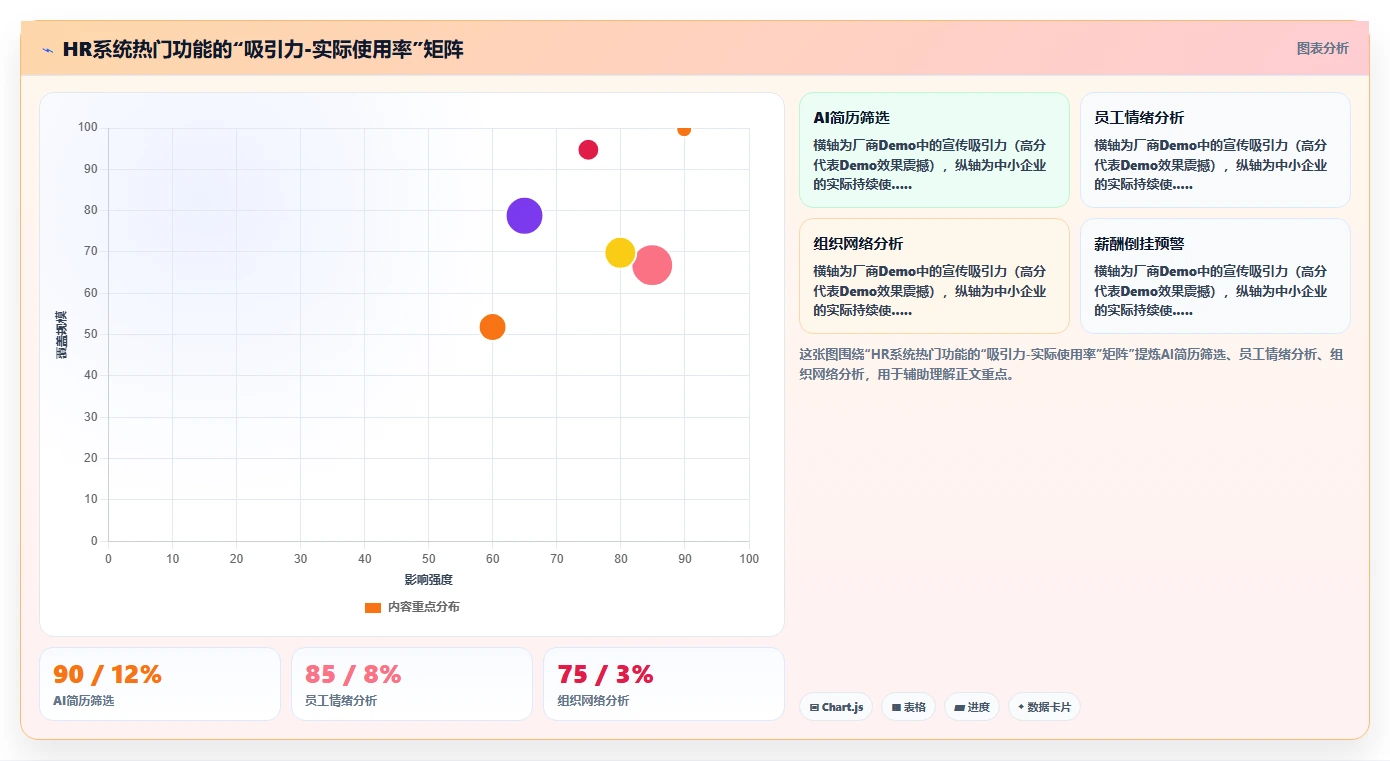Click the HR系统热门功能 matrix title
Viewport: 1390px width, 761px height.
(262, 49)
